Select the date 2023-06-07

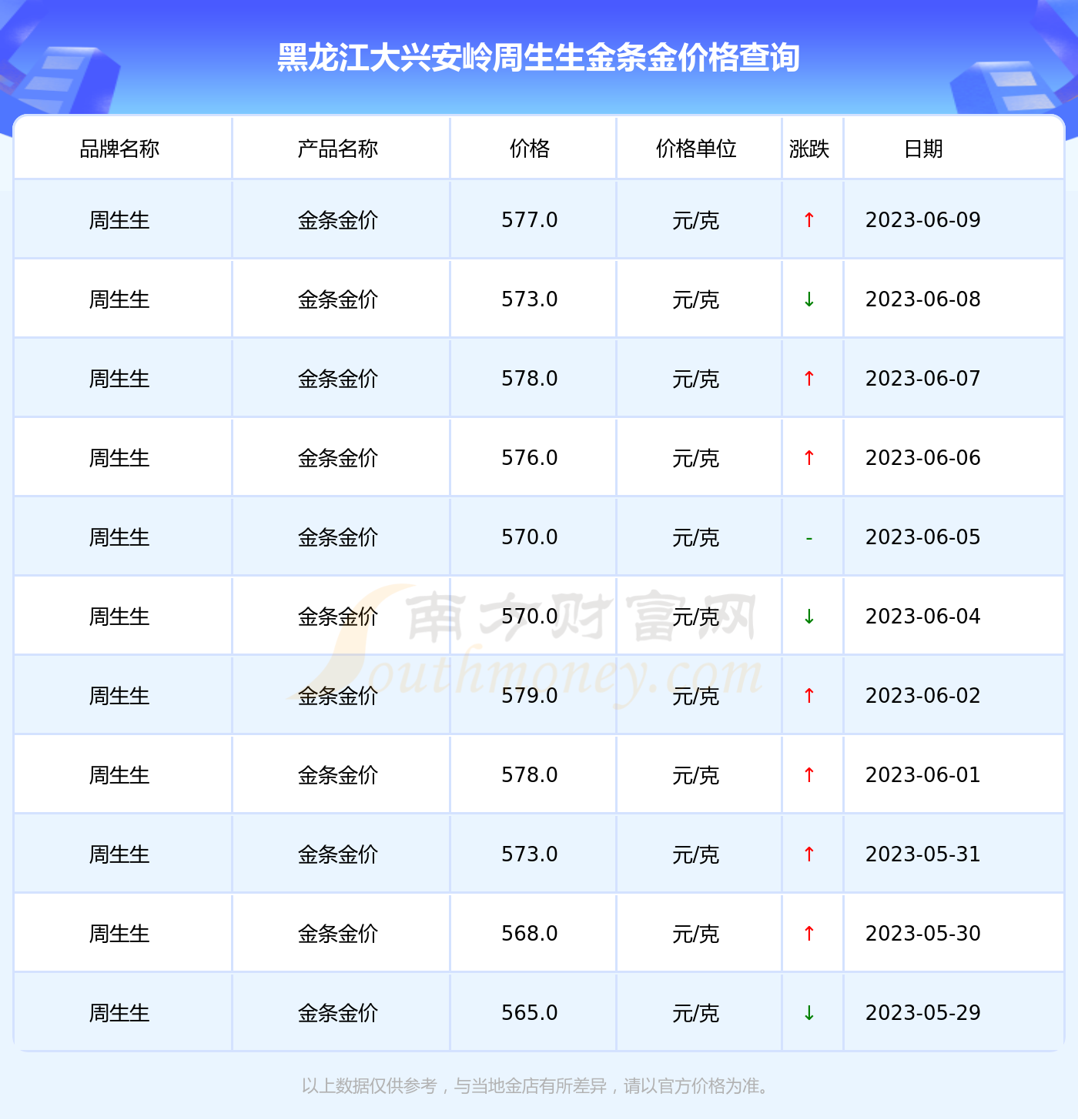pyautogui.click(x=923, y=379)
